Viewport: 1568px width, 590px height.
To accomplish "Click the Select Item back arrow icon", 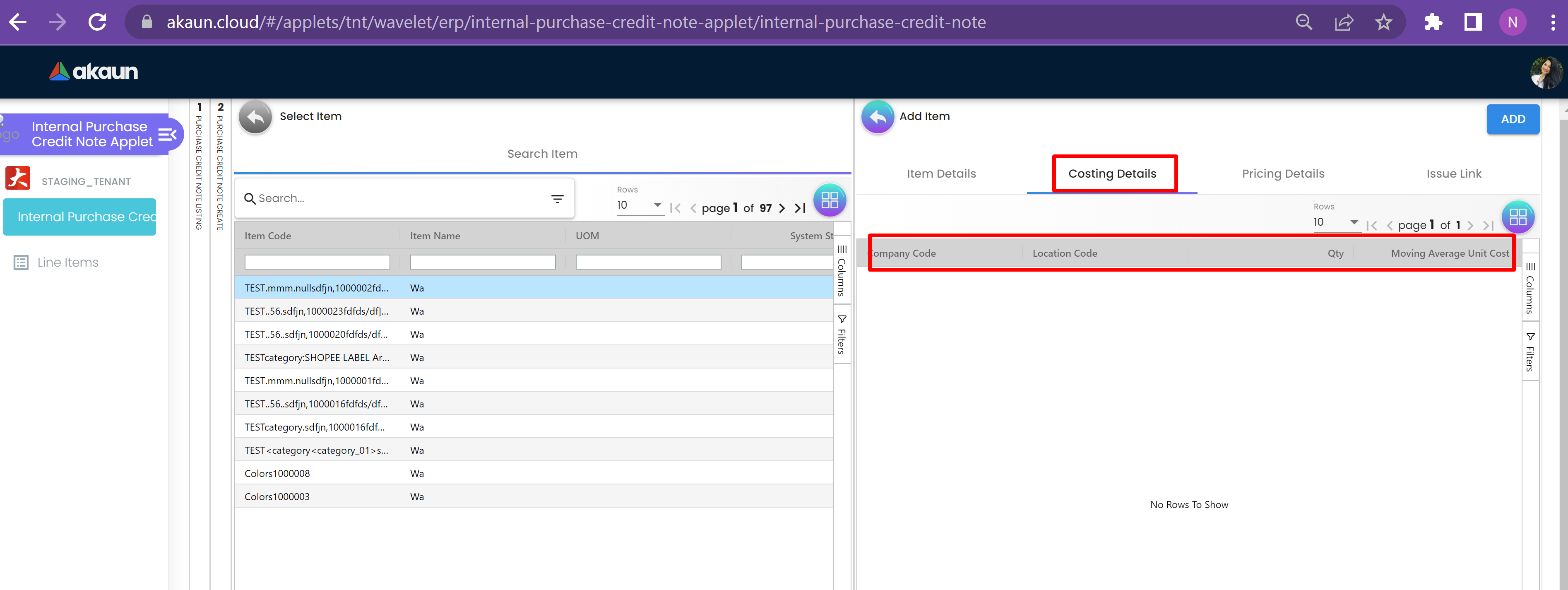I will [x=255, y=117].
